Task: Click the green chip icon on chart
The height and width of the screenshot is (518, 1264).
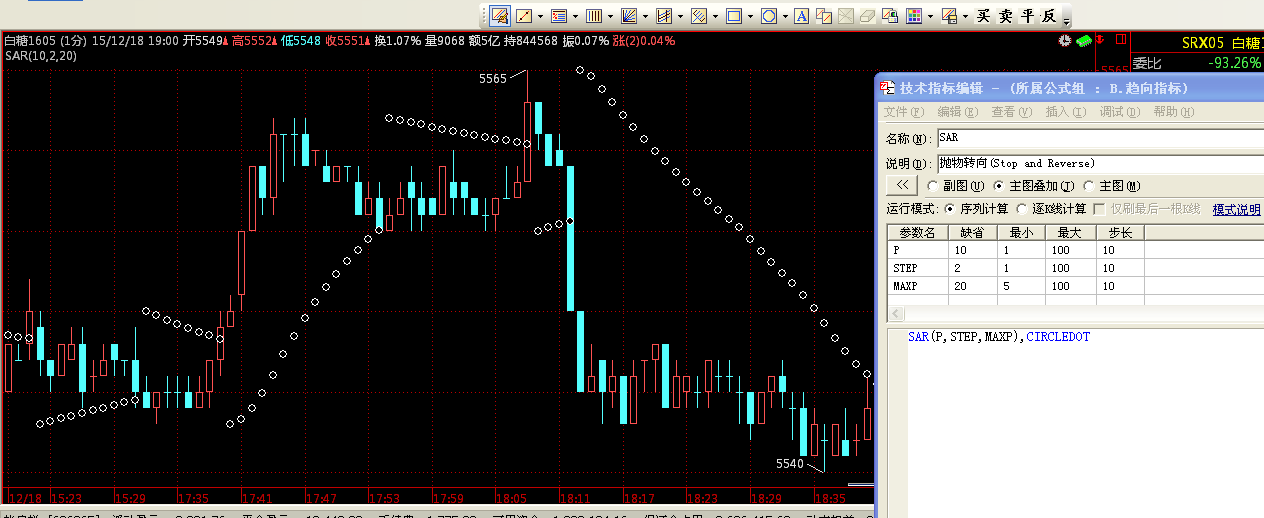Action: tap(1084, 40)
